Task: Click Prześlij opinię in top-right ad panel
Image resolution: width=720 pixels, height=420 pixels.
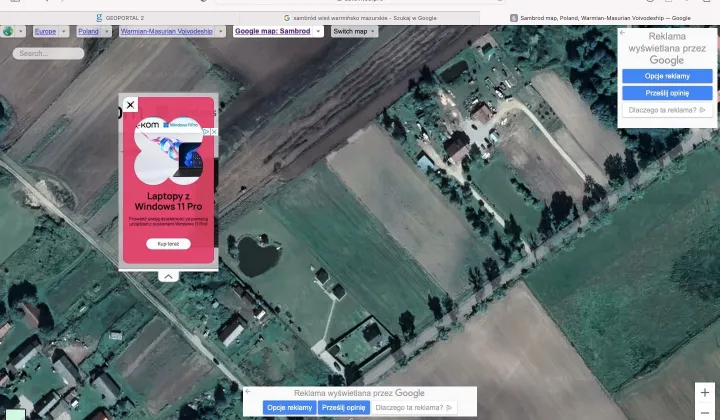Action: point(667,93)
